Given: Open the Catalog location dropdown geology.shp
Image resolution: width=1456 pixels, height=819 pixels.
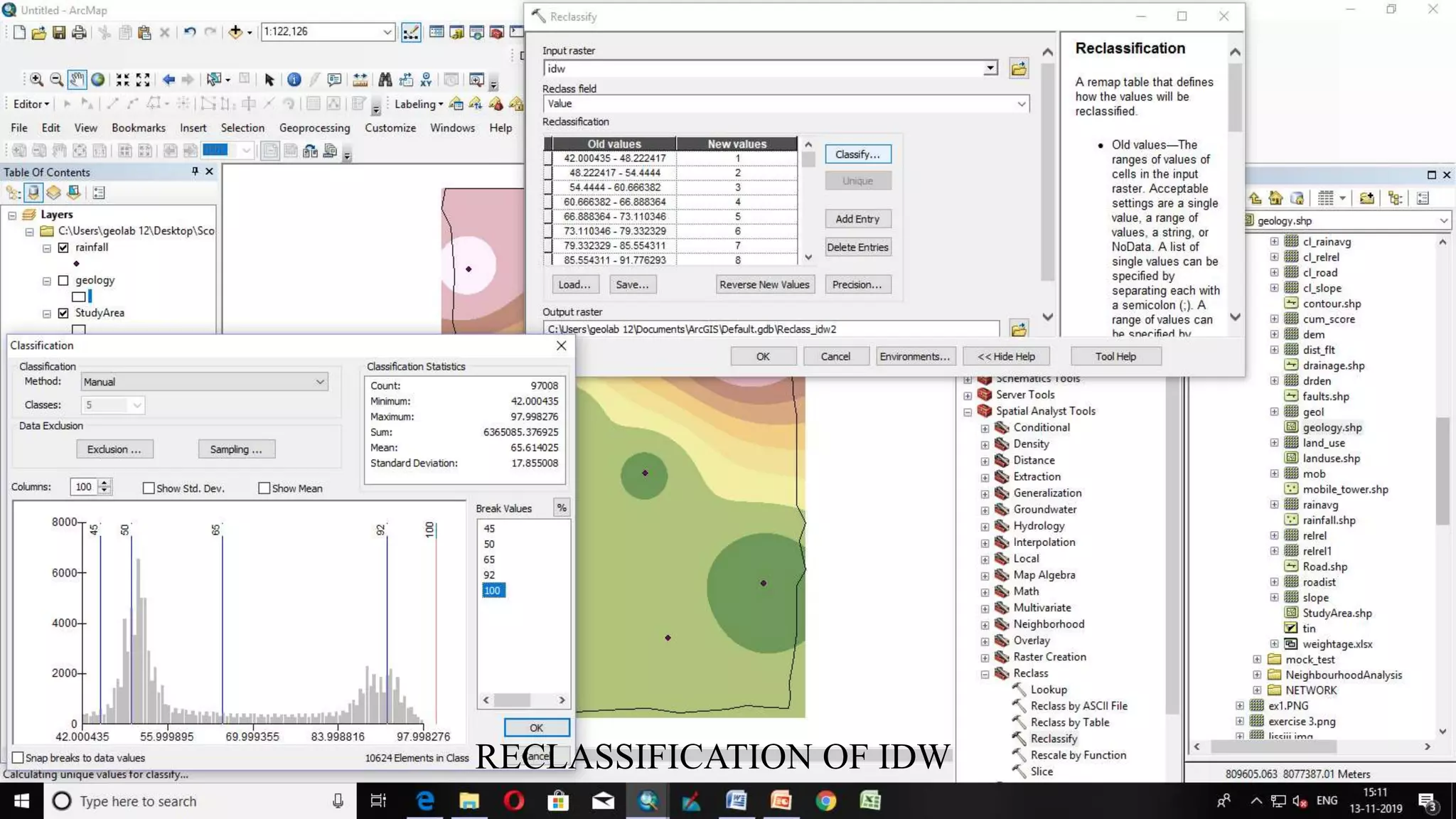Looking at the screenshot, I should click(x=1443, y=221).
